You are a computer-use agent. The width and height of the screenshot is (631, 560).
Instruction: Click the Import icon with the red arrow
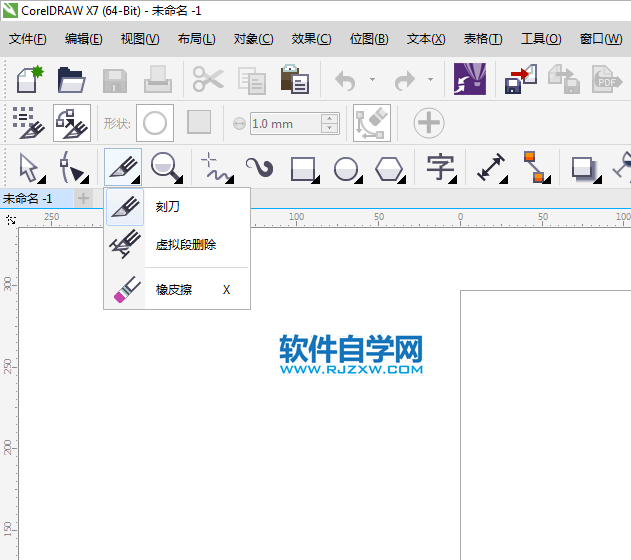(521, 79)
